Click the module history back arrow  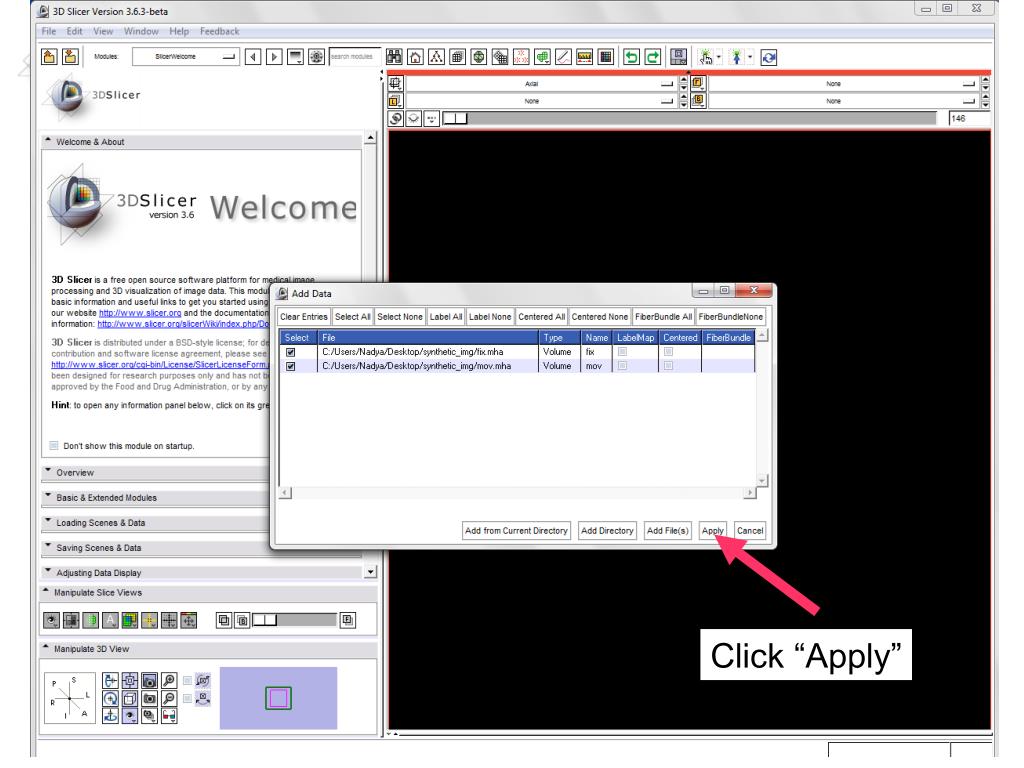tap(253, 57)
